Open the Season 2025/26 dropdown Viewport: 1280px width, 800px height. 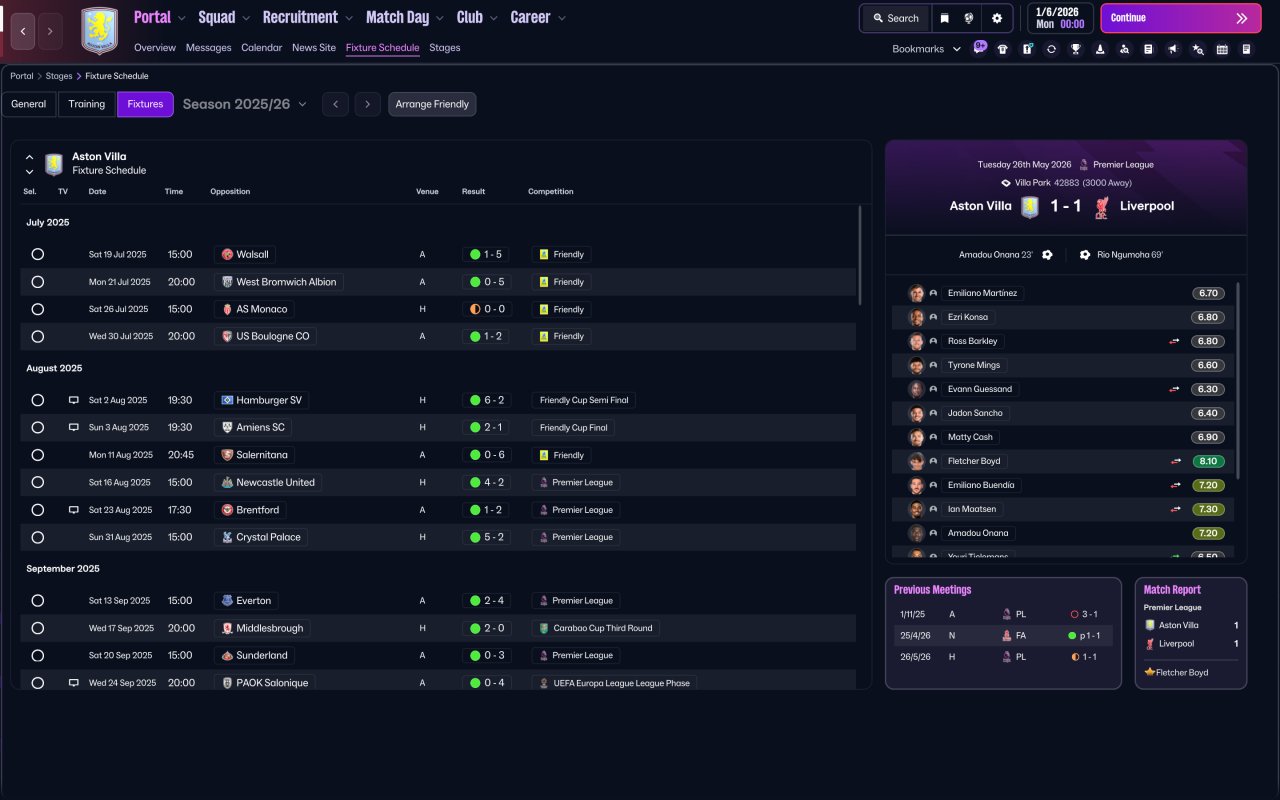point(245,104)
